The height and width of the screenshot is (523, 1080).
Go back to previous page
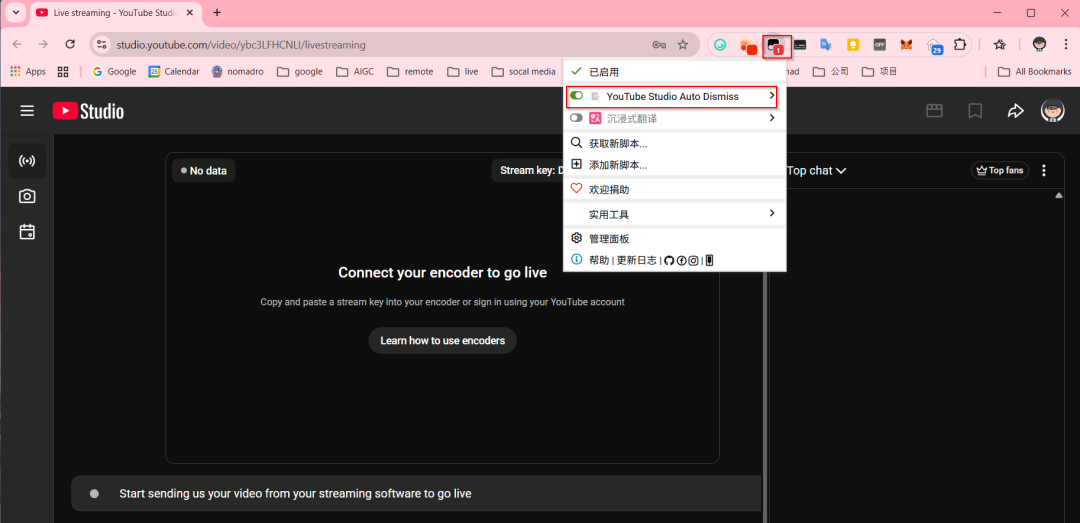(x=17, y=44)
